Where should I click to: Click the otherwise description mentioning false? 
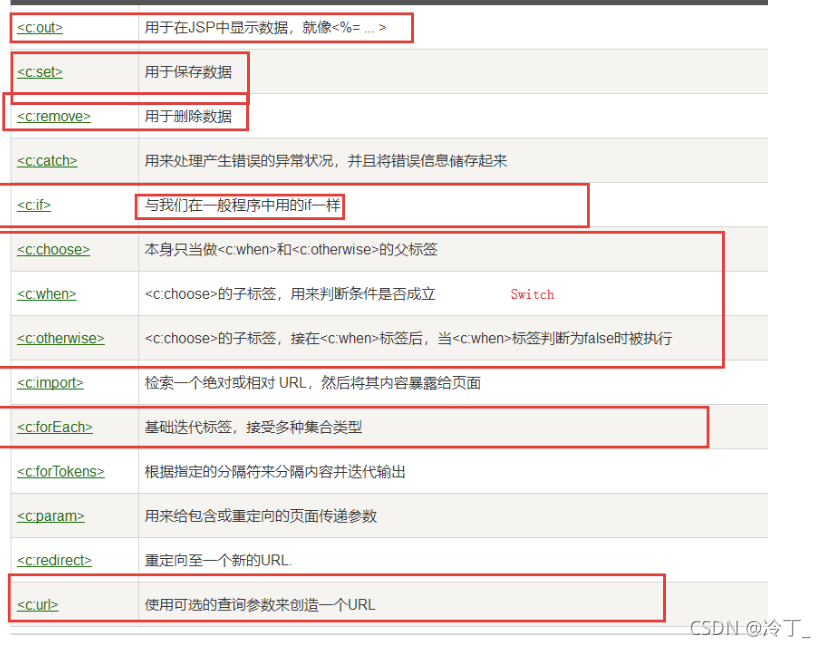(408, 338)
